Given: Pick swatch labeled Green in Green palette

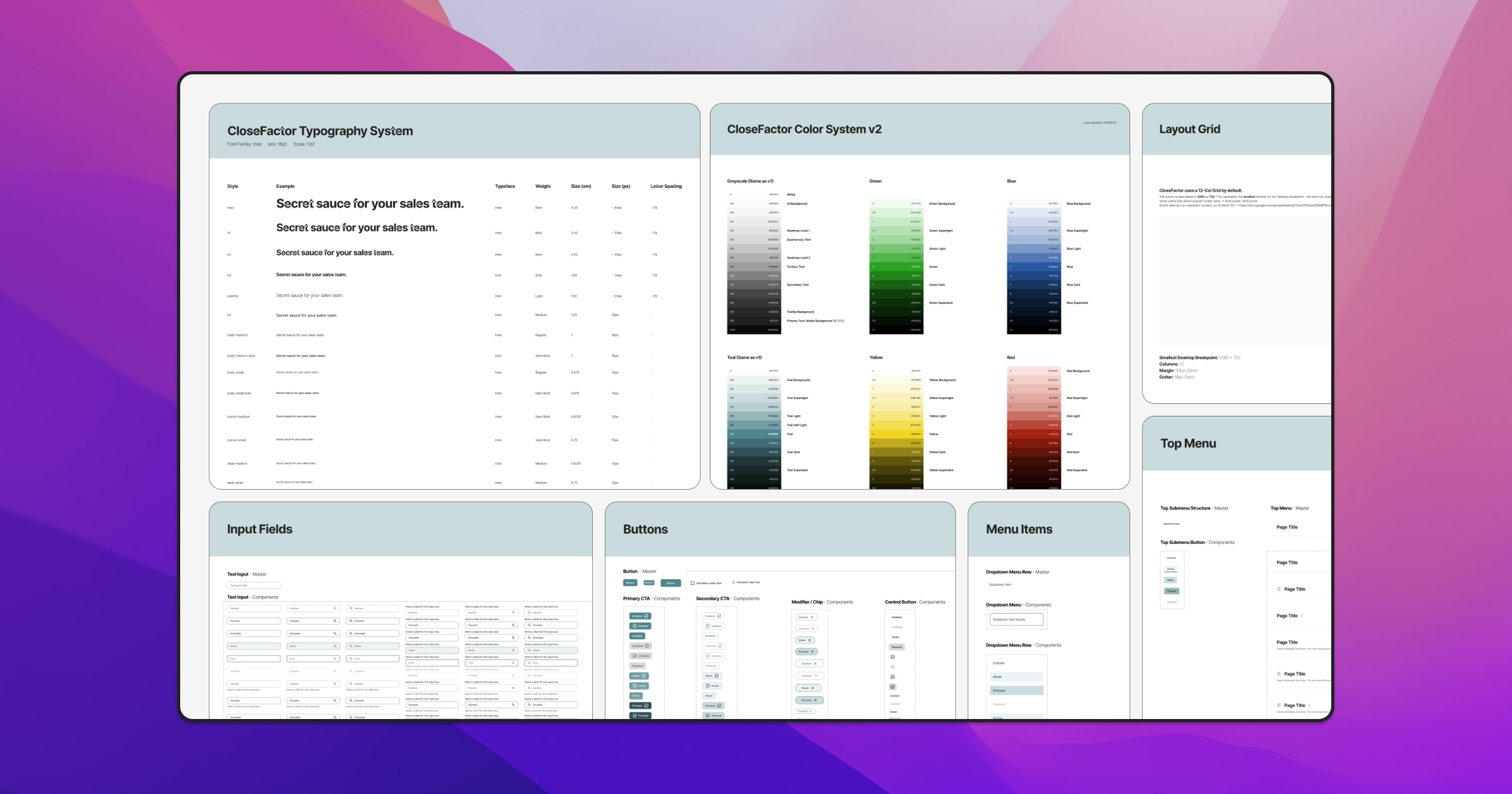Looking at the screenshot, I should pyautogui.click(x=896, y=267).
